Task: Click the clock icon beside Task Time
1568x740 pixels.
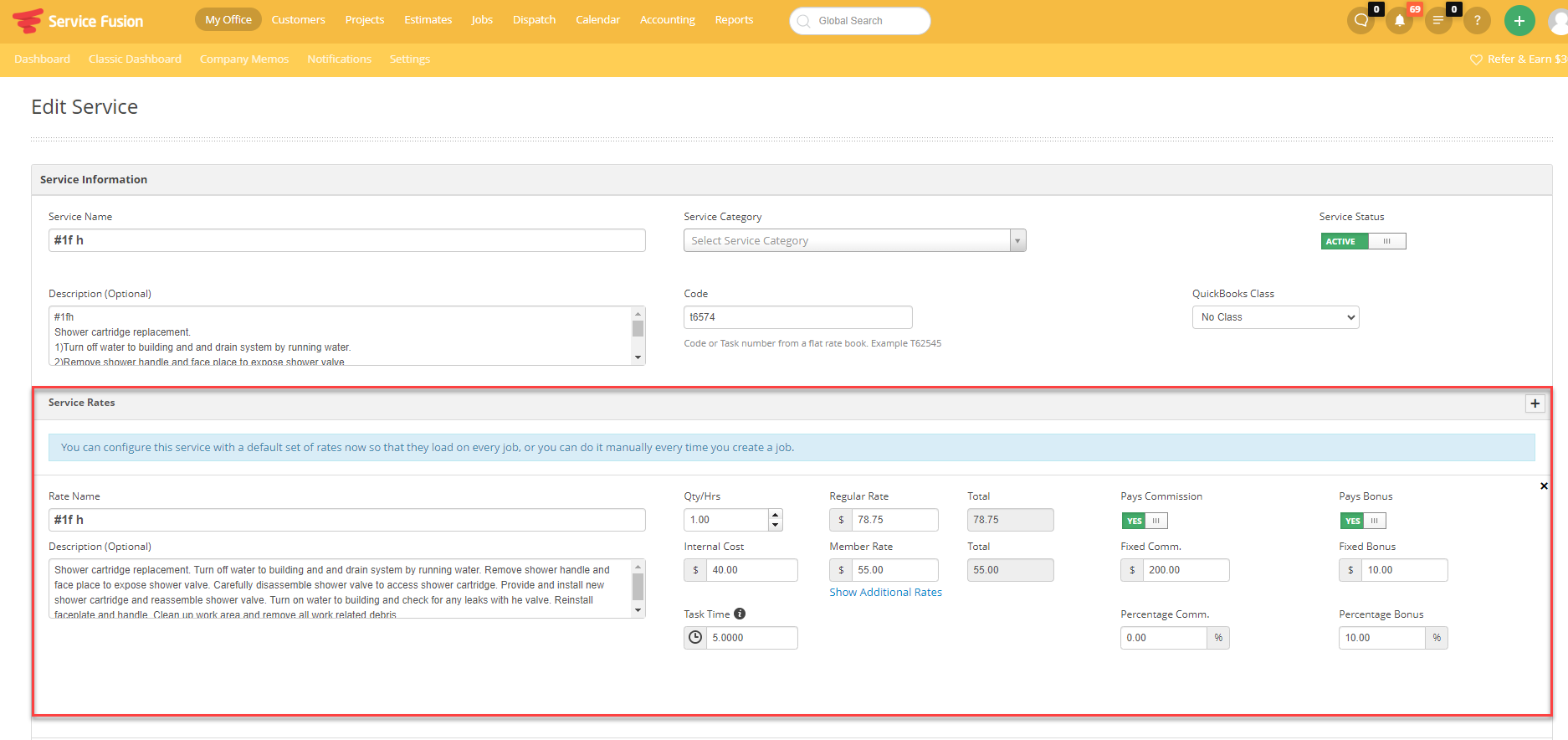Action: coord(695,638)
